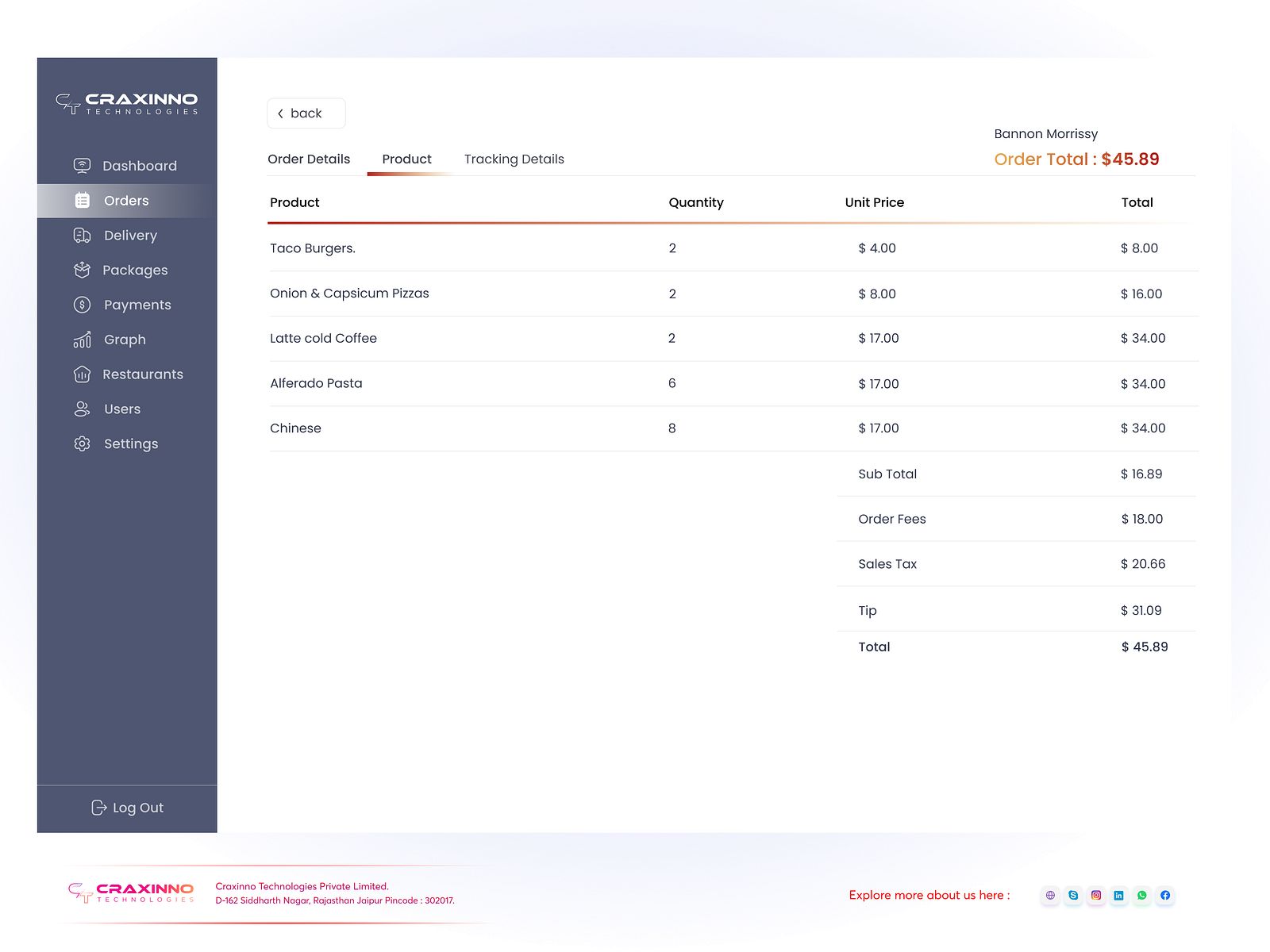Open the WhatsApp icon in the footer
This screenshot has height=952, width=1270.
(x=1142, y=895)
